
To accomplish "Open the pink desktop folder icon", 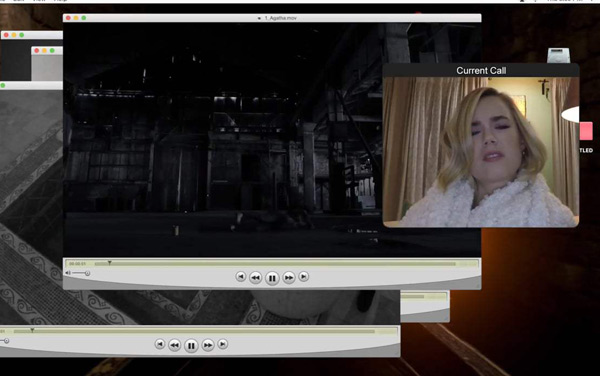I will [586, 131].
